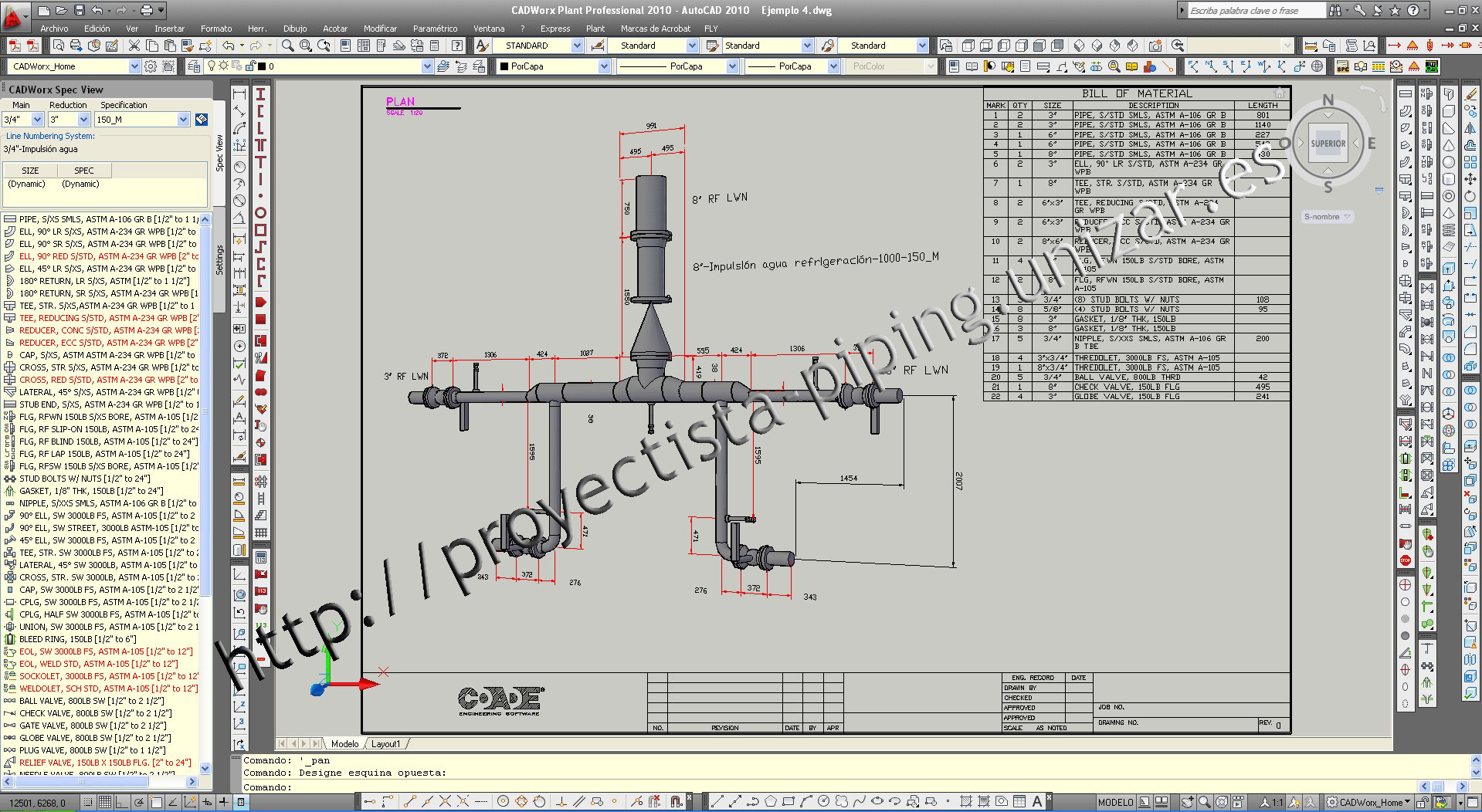Click the multiline text A icon
The width and height of the screenshot is (1482, 812).
pos(1037,802)
